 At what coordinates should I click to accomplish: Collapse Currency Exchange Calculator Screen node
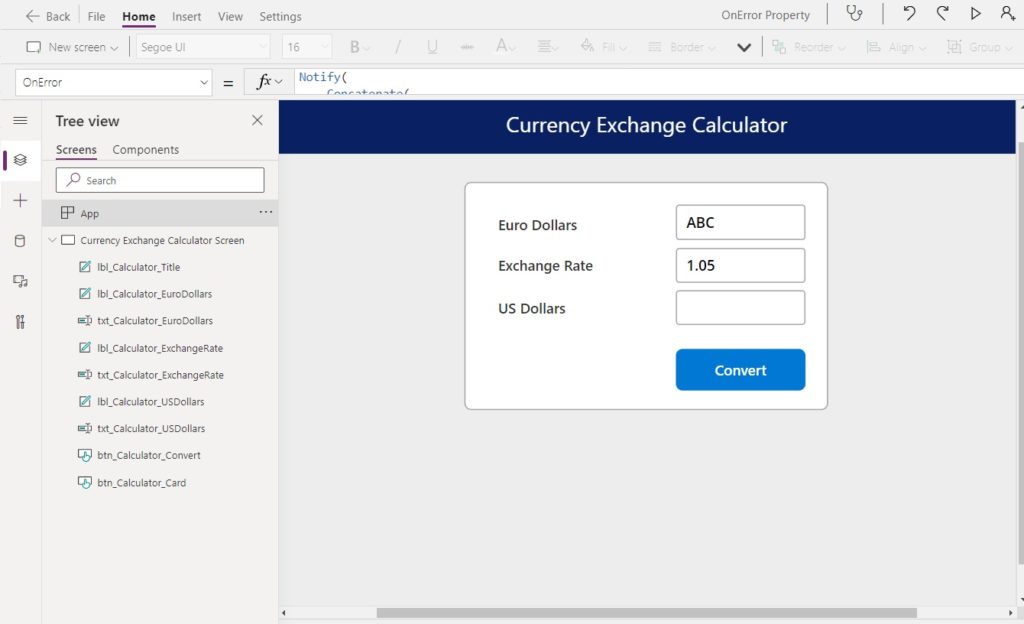tap(52, 240)
